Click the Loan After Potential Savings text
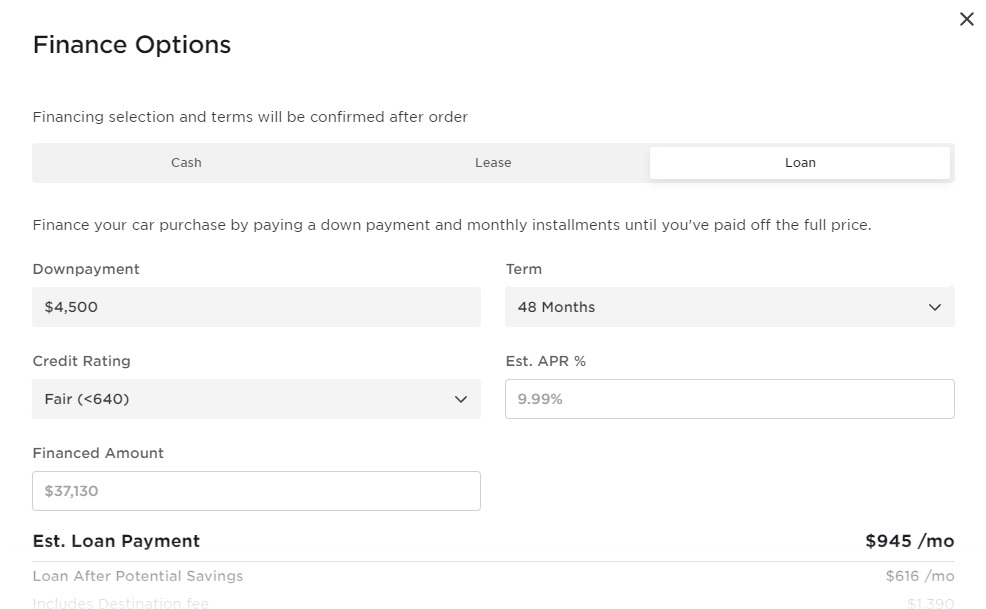The width and height of the screenshot is (986, 609). (x=138, y=576)
